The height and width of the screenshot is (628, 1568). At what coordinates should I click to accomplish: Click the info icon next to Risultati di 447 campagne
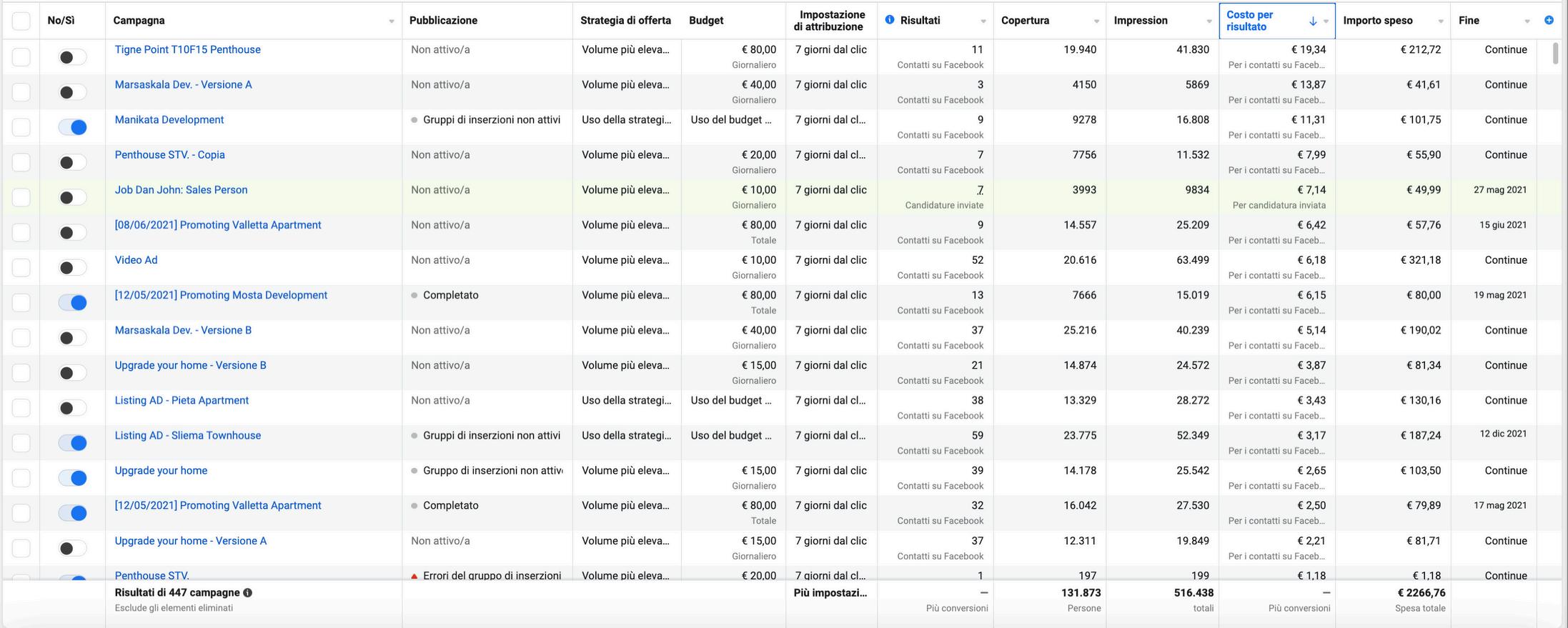tap(247, 593)
